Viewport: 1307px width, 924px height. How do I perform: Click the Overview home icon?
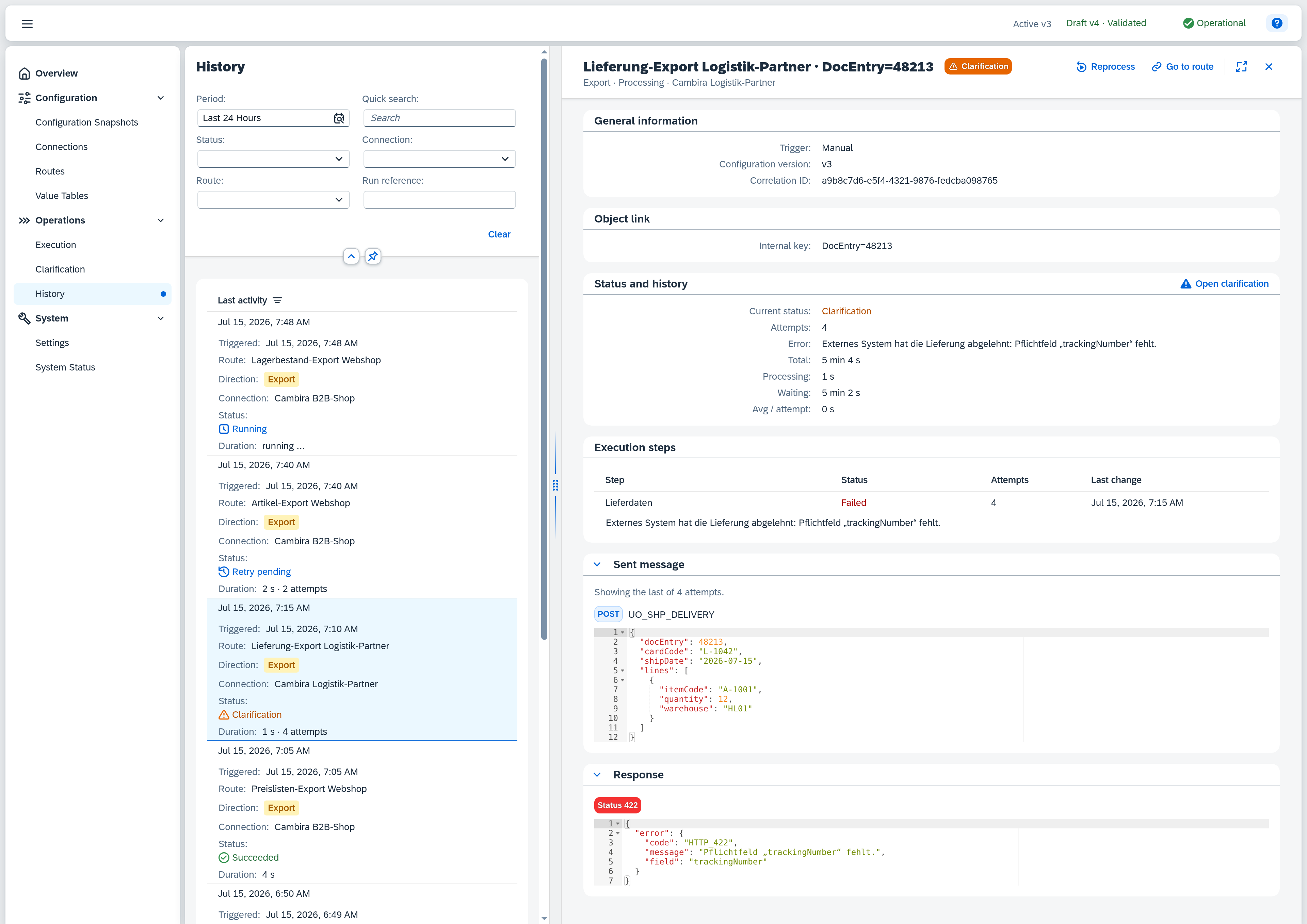tap(24, 73)
